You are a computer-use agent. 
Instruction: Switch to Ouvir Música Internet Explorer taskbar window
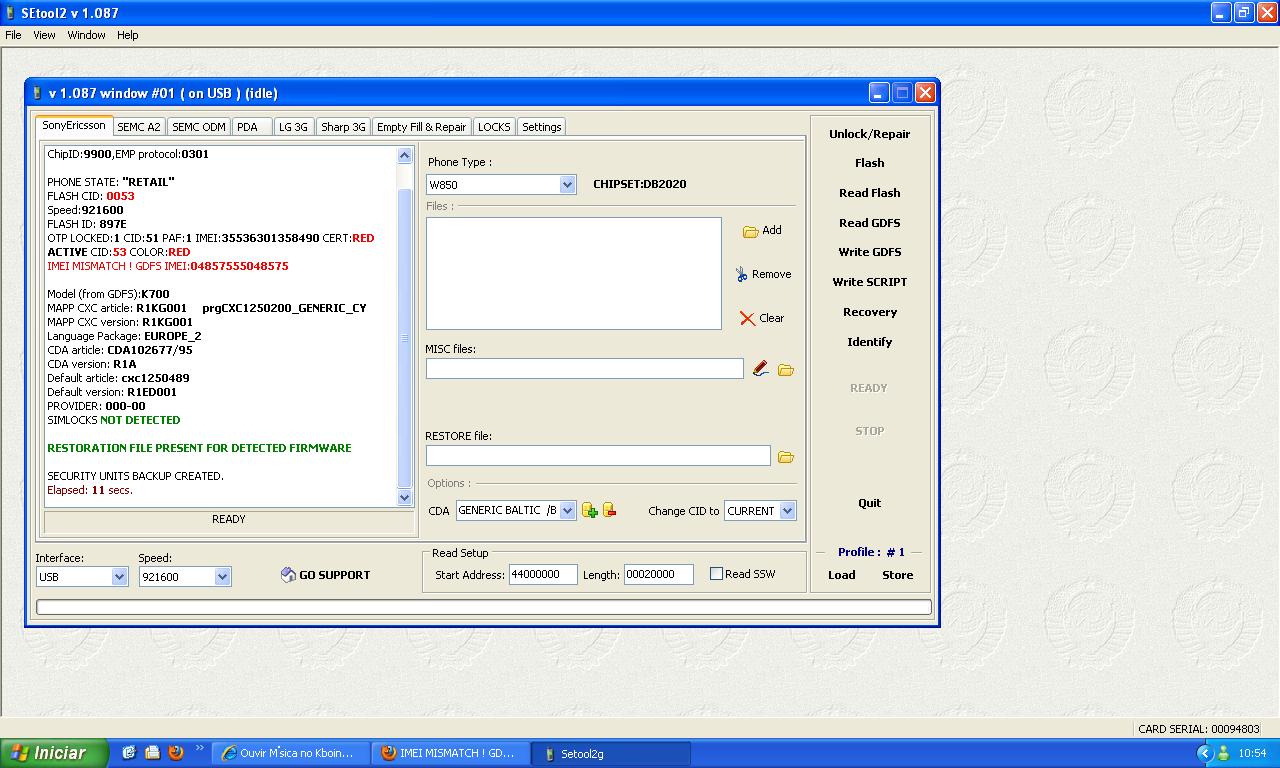pyautogui.click(x=289, y=753)
